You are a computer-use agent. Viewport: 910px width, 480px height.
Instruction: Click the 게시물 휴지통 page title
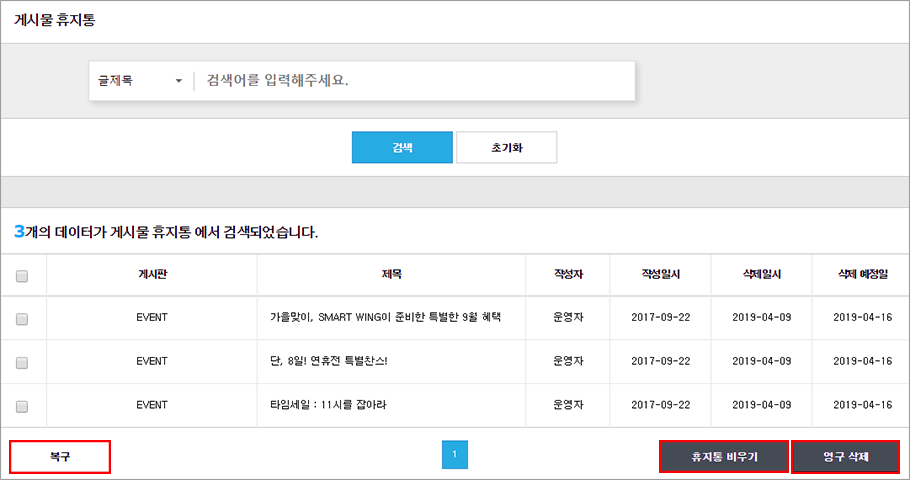pos(55,20)
